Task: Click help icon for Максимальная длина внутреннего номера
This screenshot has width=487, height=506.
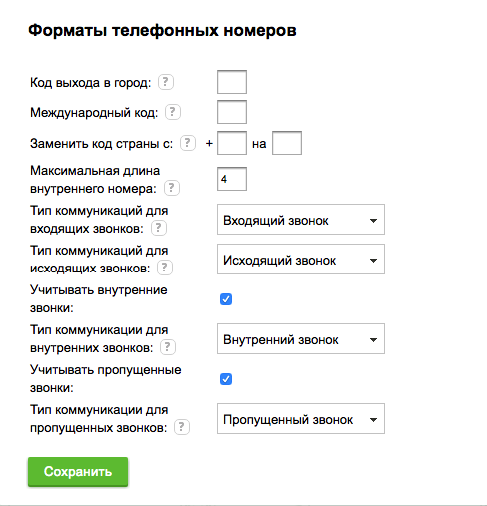Action: (172, 188)
